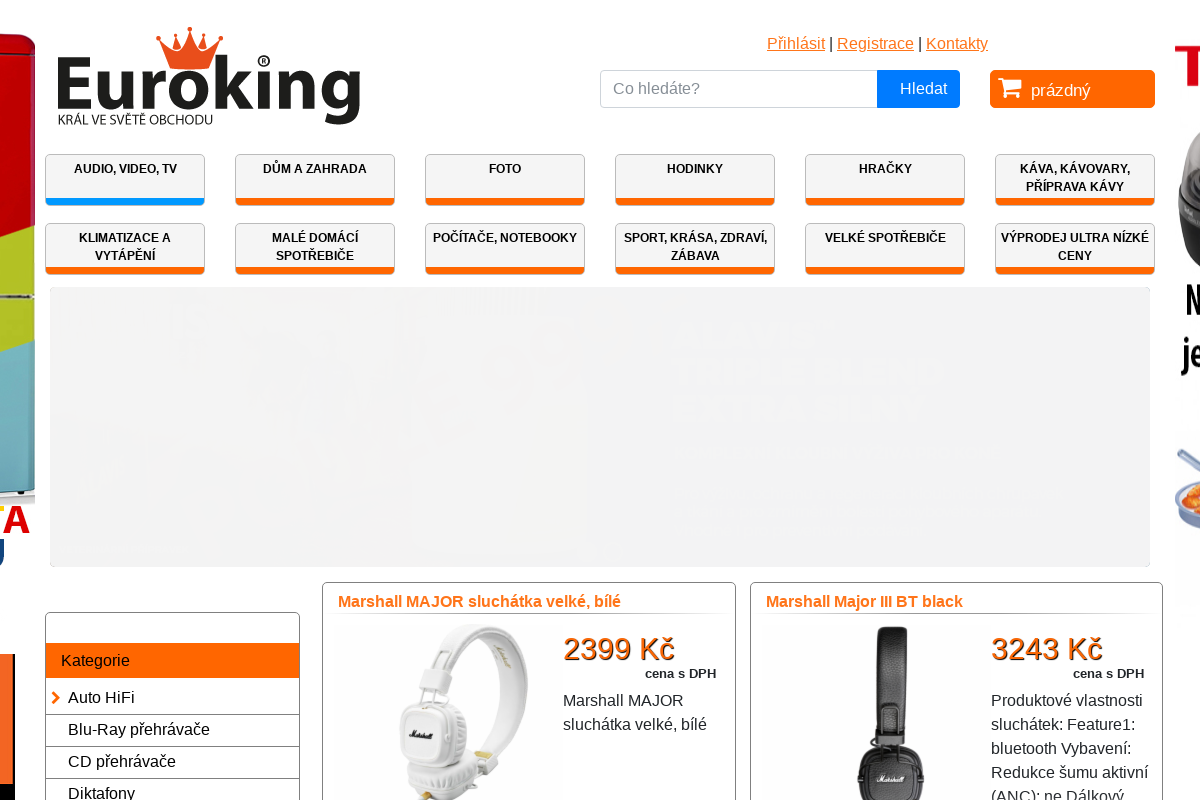
Task: Click the Hledat search button
Action: 918,89
